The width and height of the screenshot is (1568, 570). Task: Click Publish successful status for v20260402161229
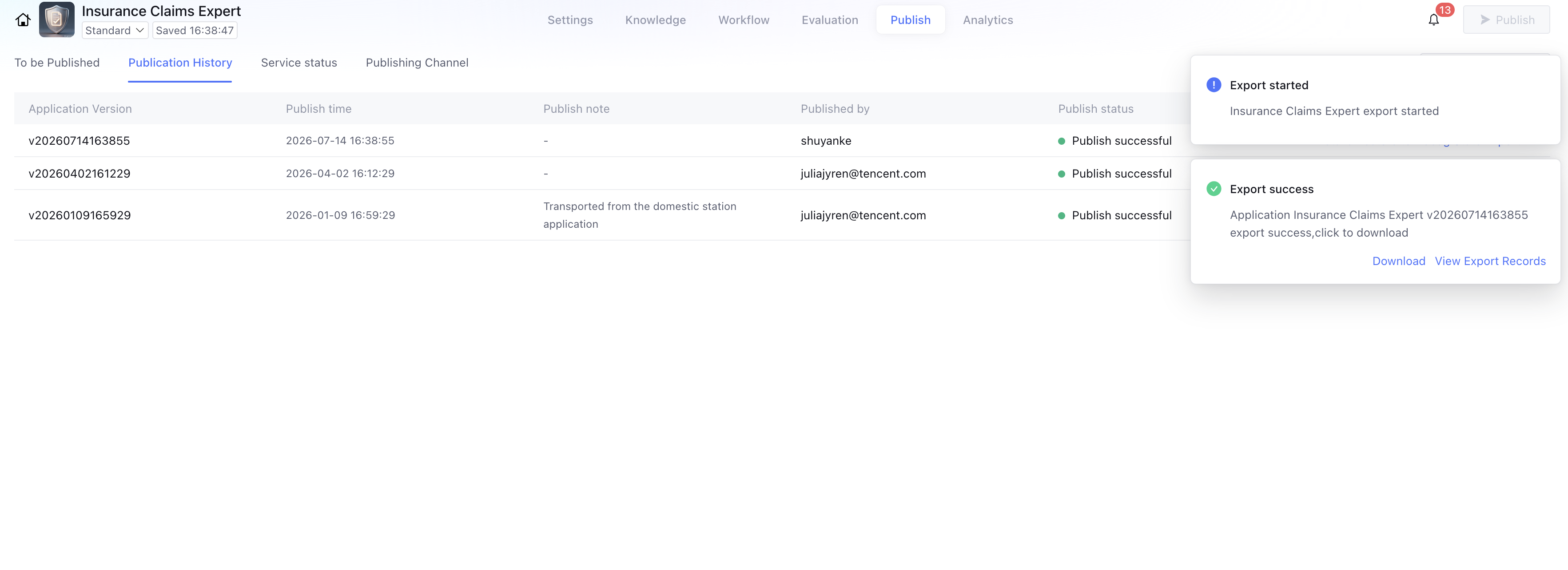click(1114, 174)
